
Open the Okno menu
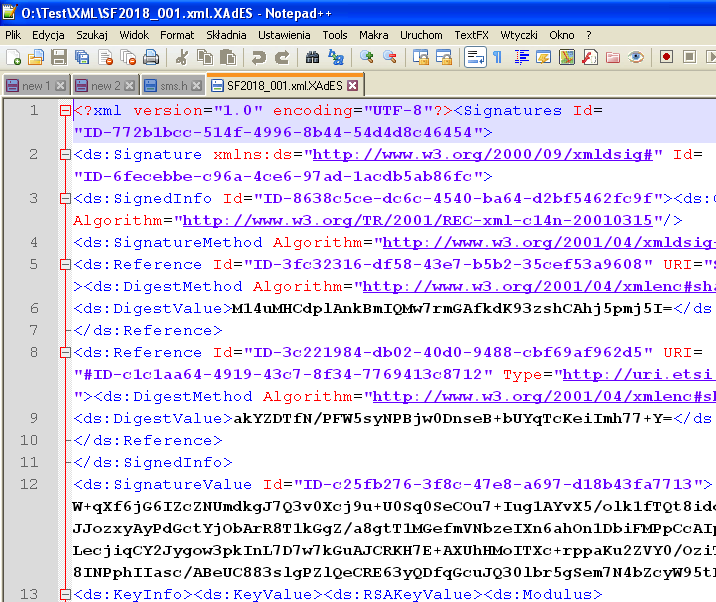click(x=562, y=35)
